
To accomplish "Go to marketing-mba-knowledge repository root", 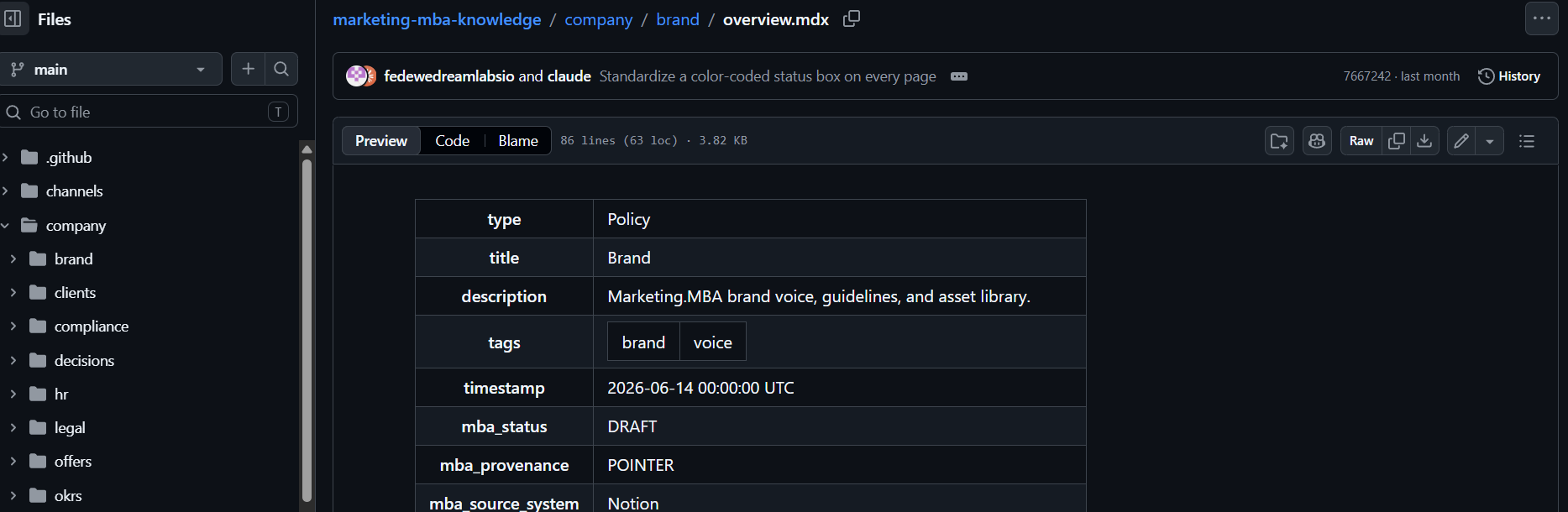I will point(437,19).
